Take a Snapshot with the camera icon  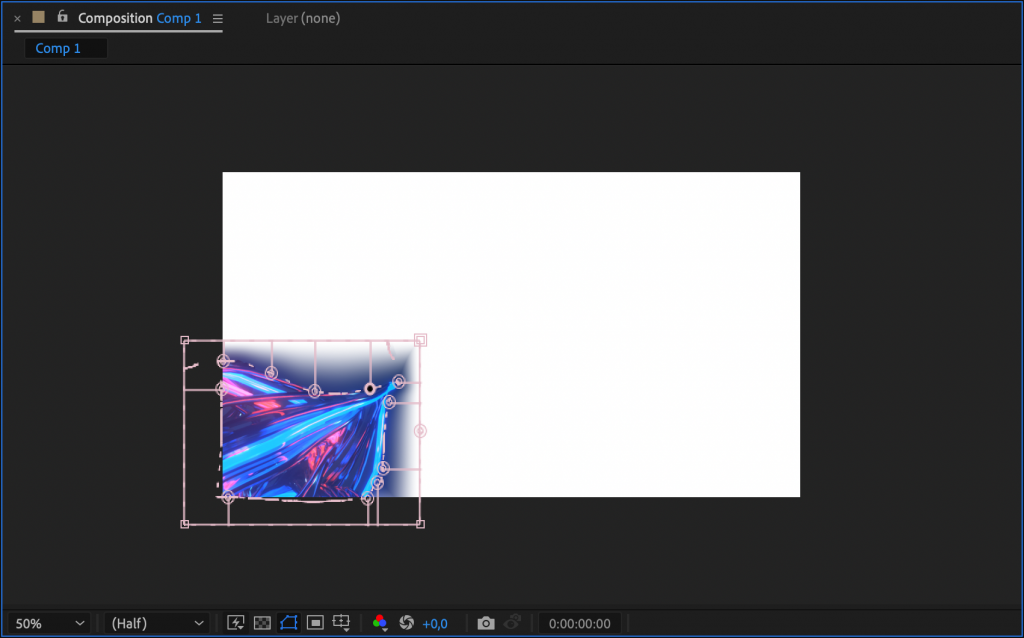click(486, 622)
